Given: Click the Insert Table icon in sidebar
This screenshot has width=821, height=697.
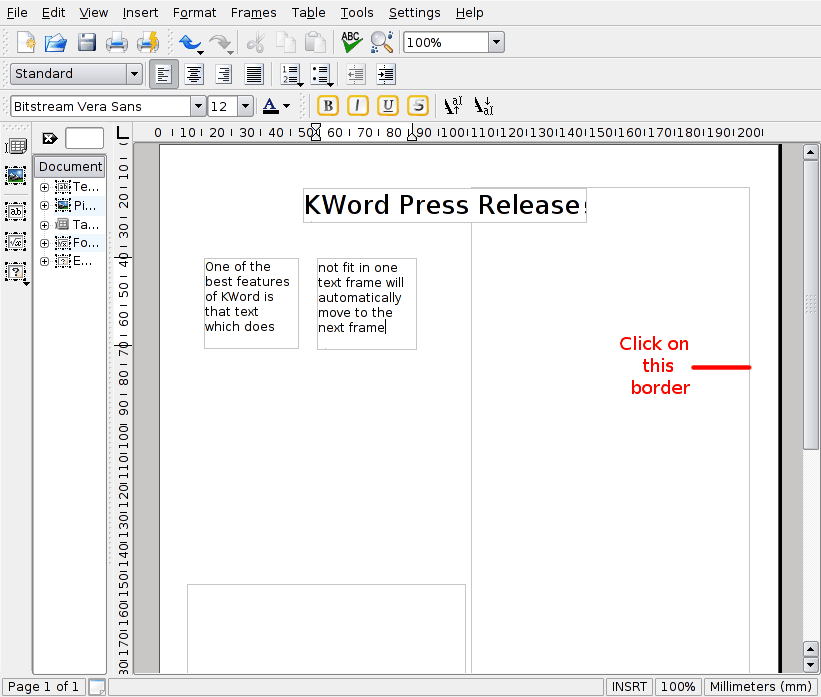Looking at the screenshot, I should pos(16,146).
